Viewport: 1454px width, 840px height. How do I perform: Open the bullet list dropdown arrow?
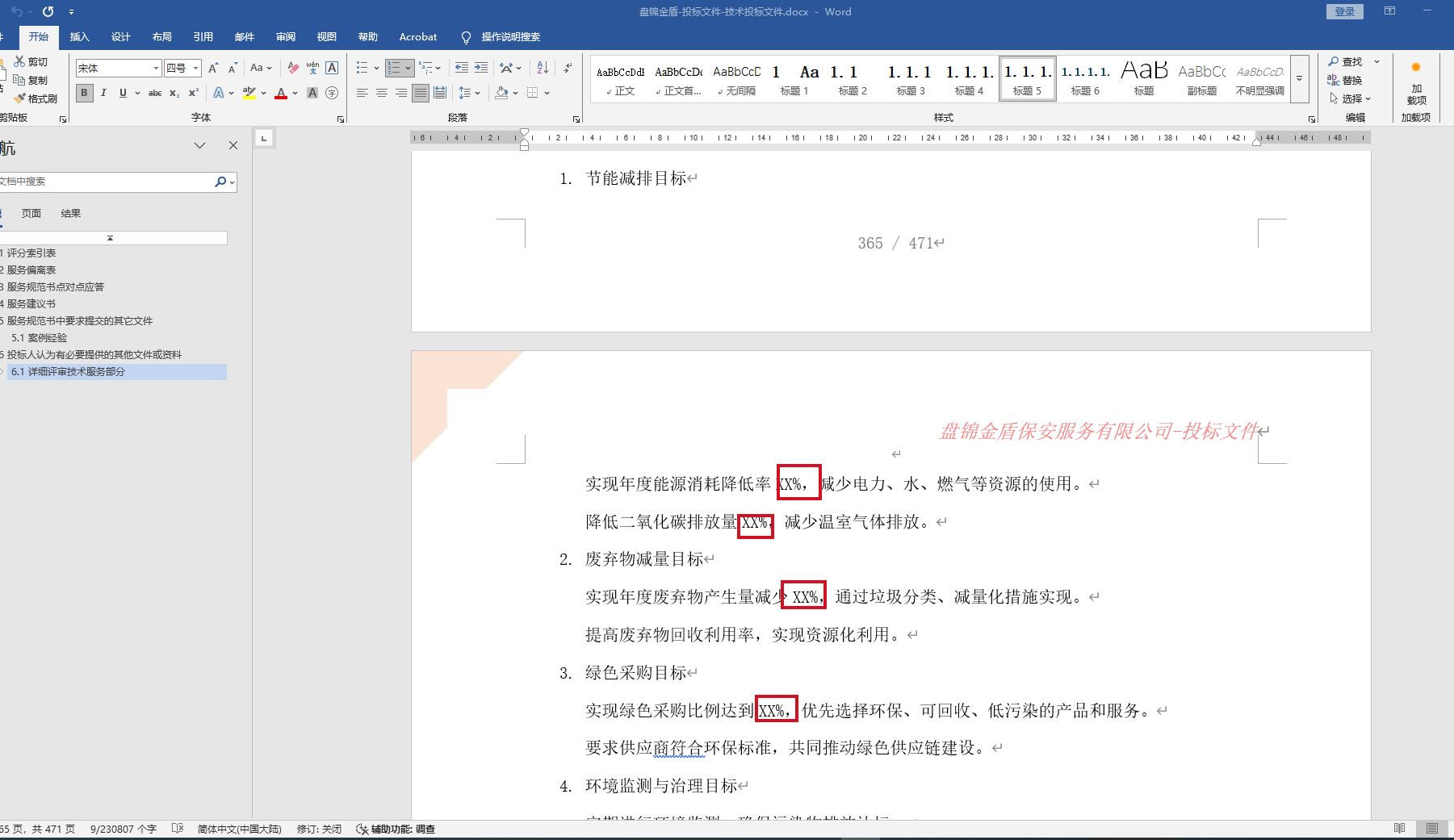tap(376, 69)
